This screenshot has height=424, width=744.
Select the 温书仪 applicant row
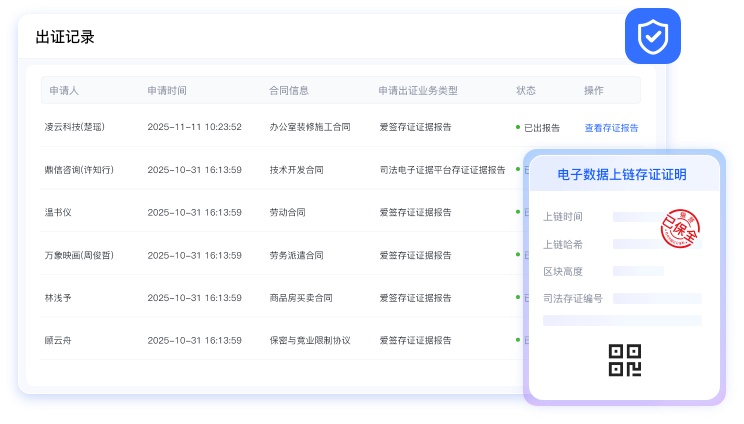(60, 213)
